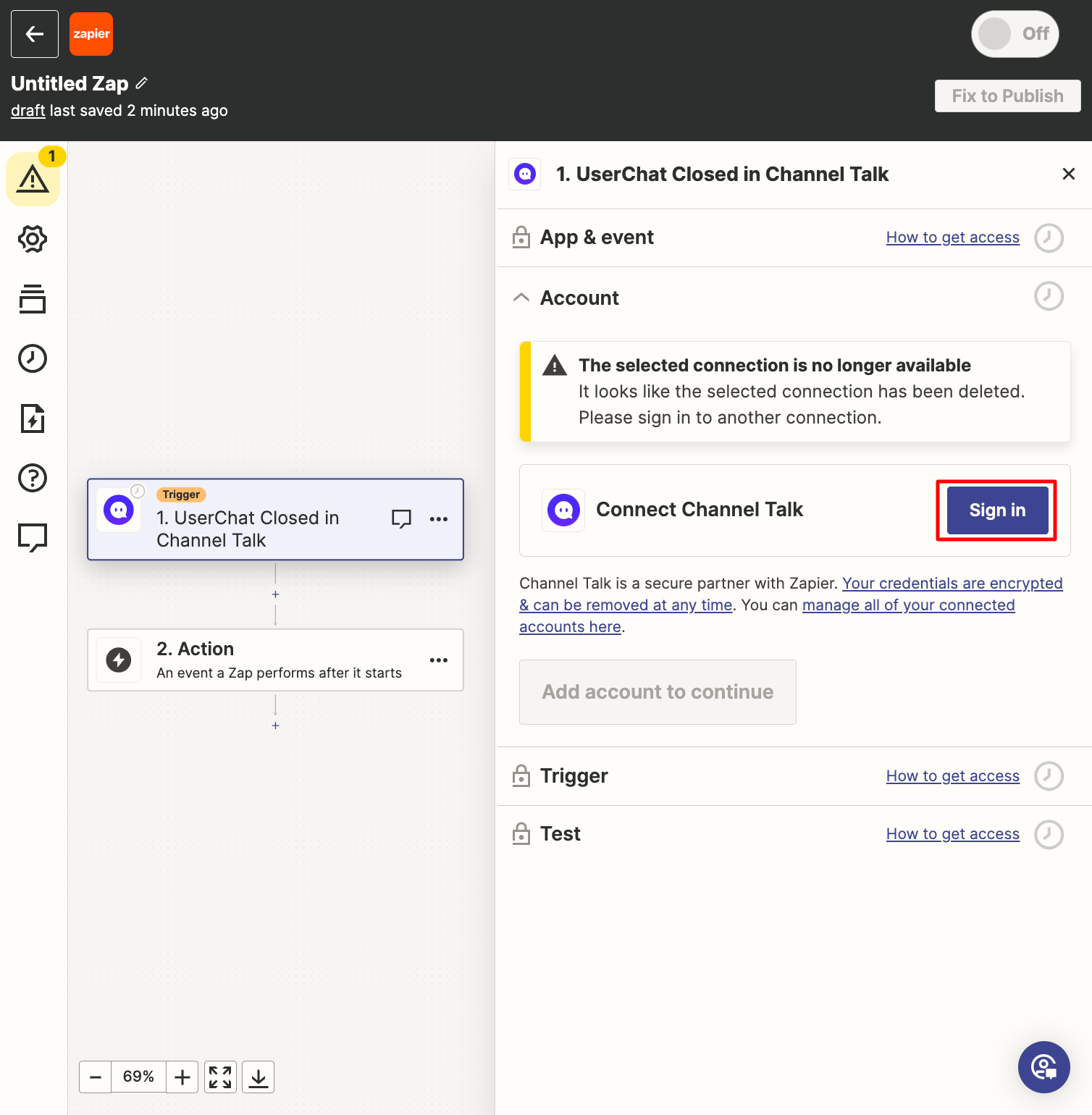This screenshot has height=1115, width=1092.
Task: Open Zap history clock icon in sidebar
Action: 33,358
